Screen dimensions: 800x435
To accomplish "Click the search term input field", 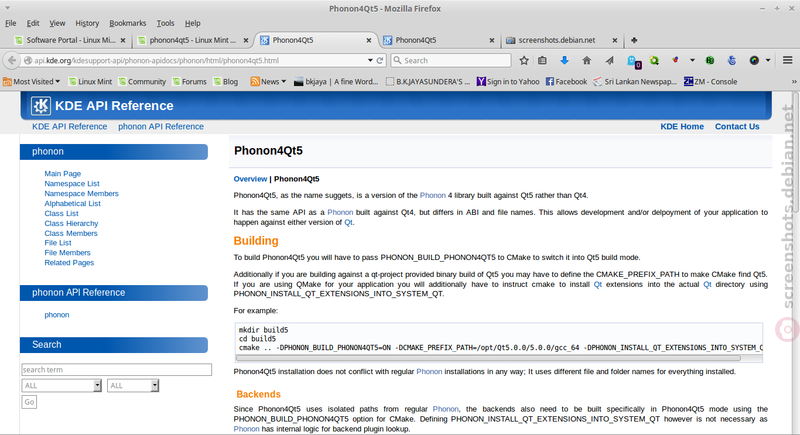I will click(x=116, y=370).
